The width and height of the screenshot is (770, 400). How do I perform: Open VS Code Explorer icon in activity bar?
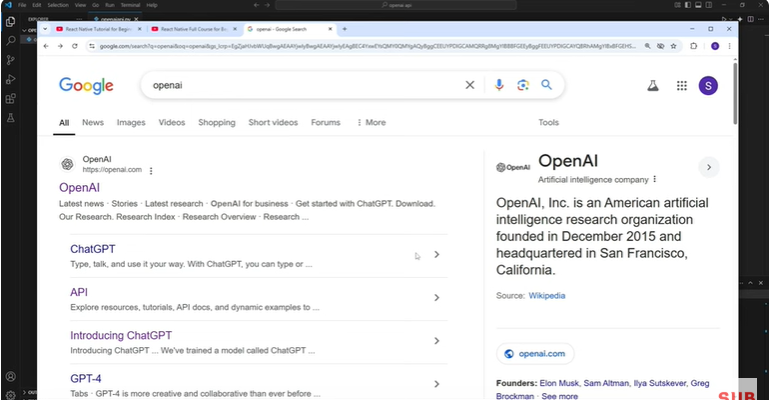pyautogui.click(x=10, y=22)
